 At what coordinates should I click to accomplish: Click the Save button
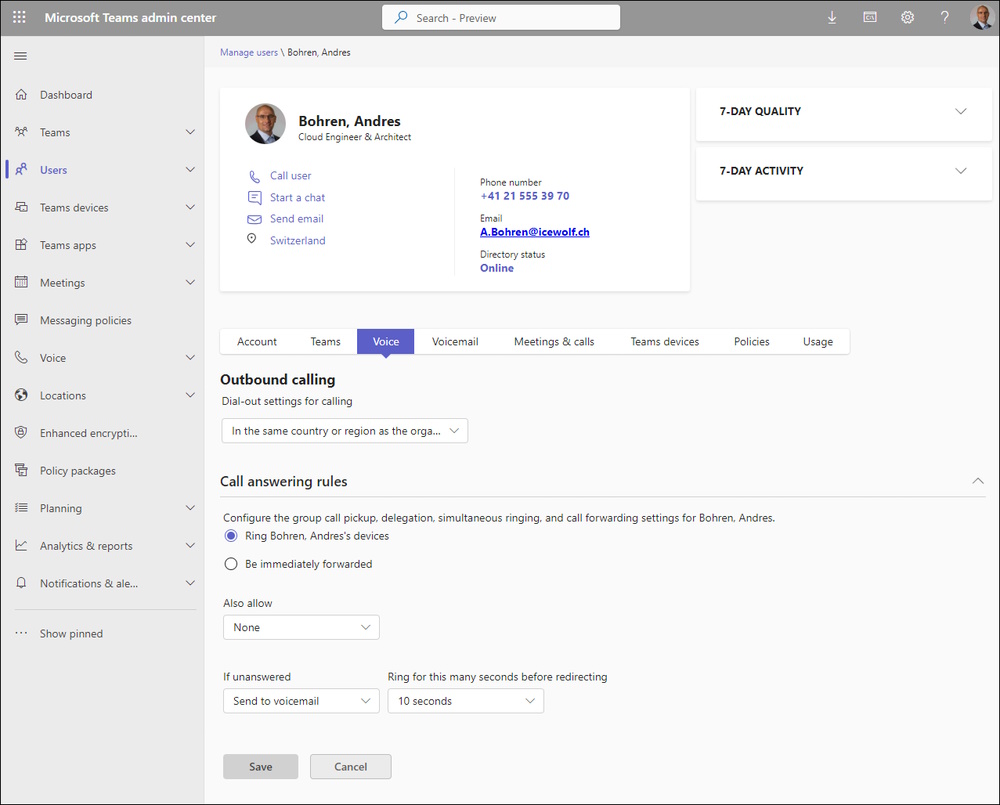coord(260,766)
